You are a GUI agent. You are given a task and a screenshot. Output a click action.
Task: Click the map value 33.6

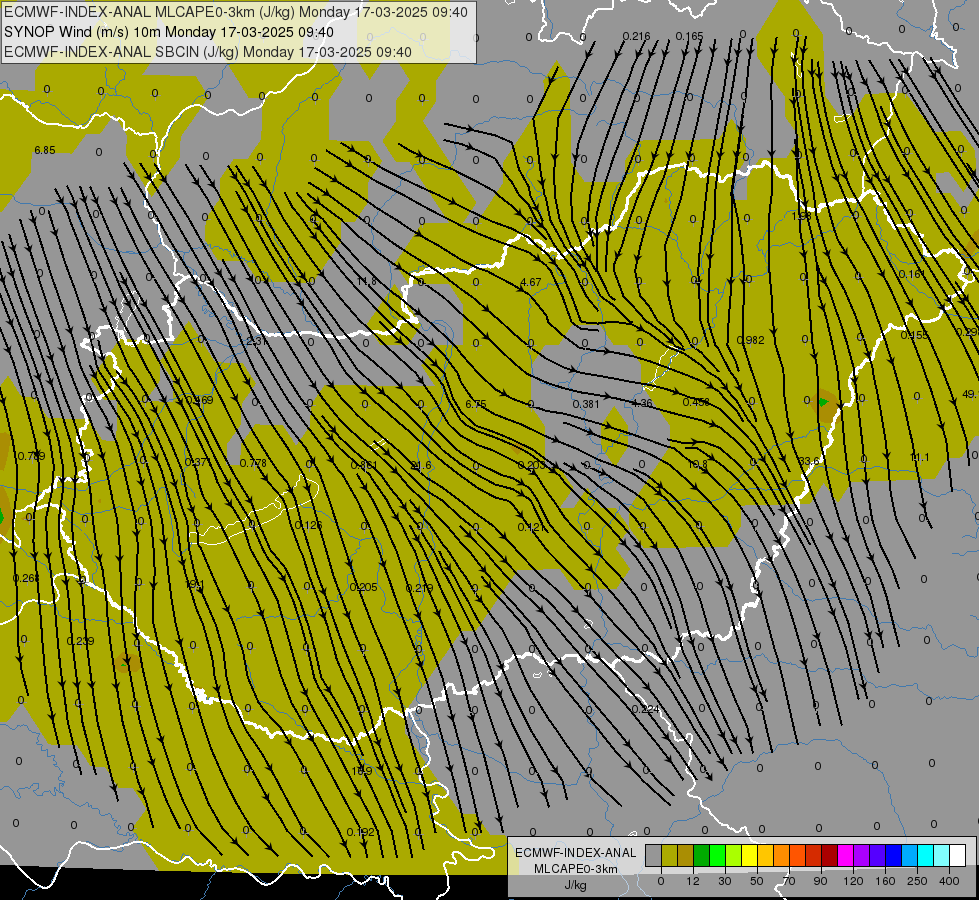click(809, 461)
